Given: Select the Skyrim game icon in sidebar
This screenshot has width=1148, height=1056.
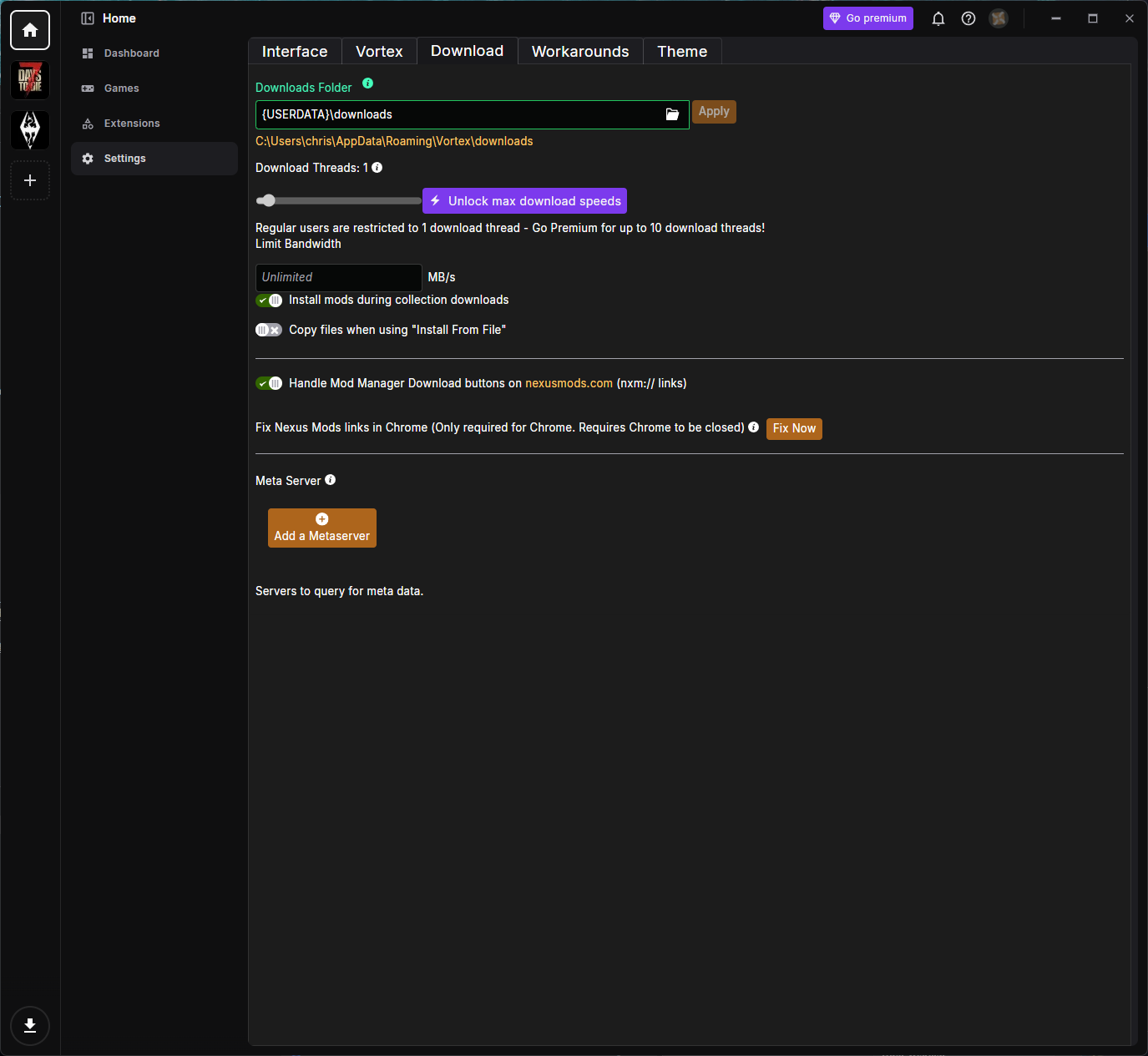Looking at the screenshot, I should pos(30,130).
